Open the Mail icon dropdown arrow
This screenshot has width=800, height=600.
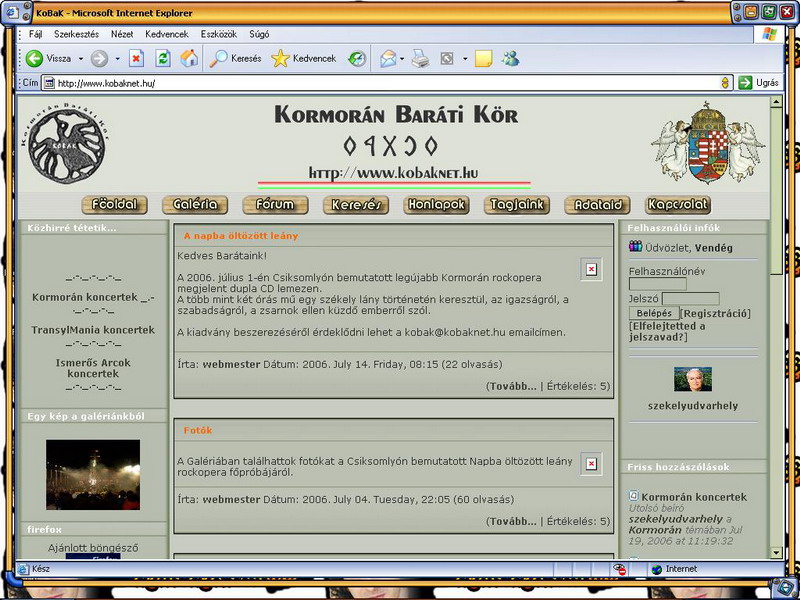click(x=402, y=59)
